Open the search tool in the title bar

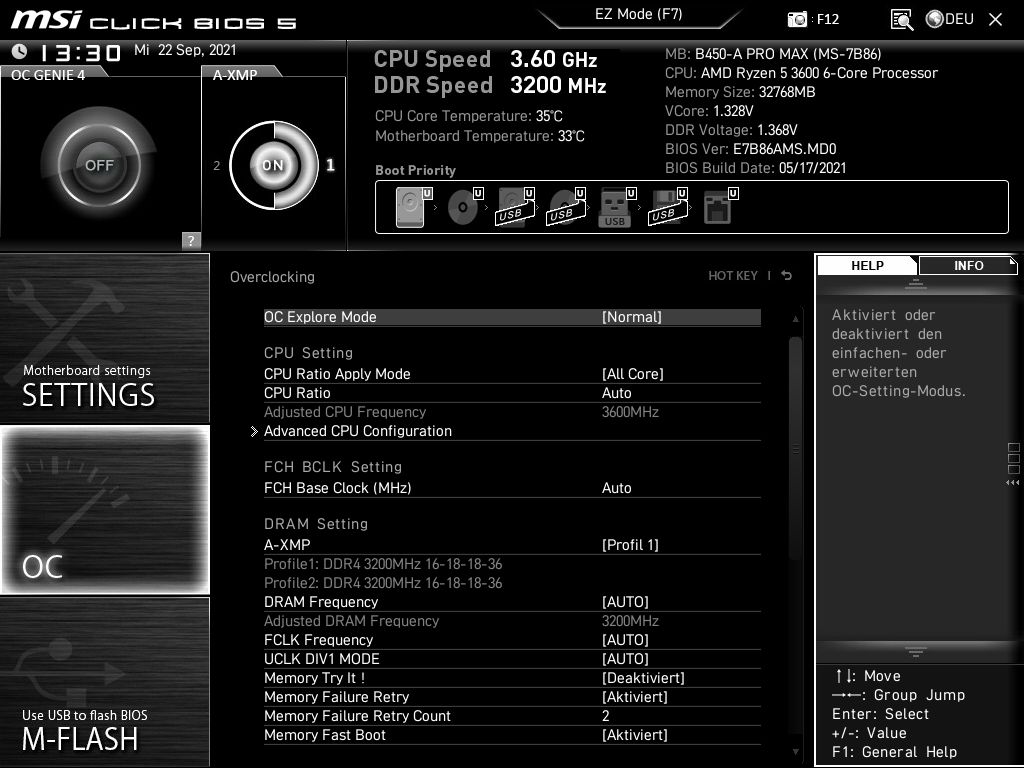click(x=901, y=18)
